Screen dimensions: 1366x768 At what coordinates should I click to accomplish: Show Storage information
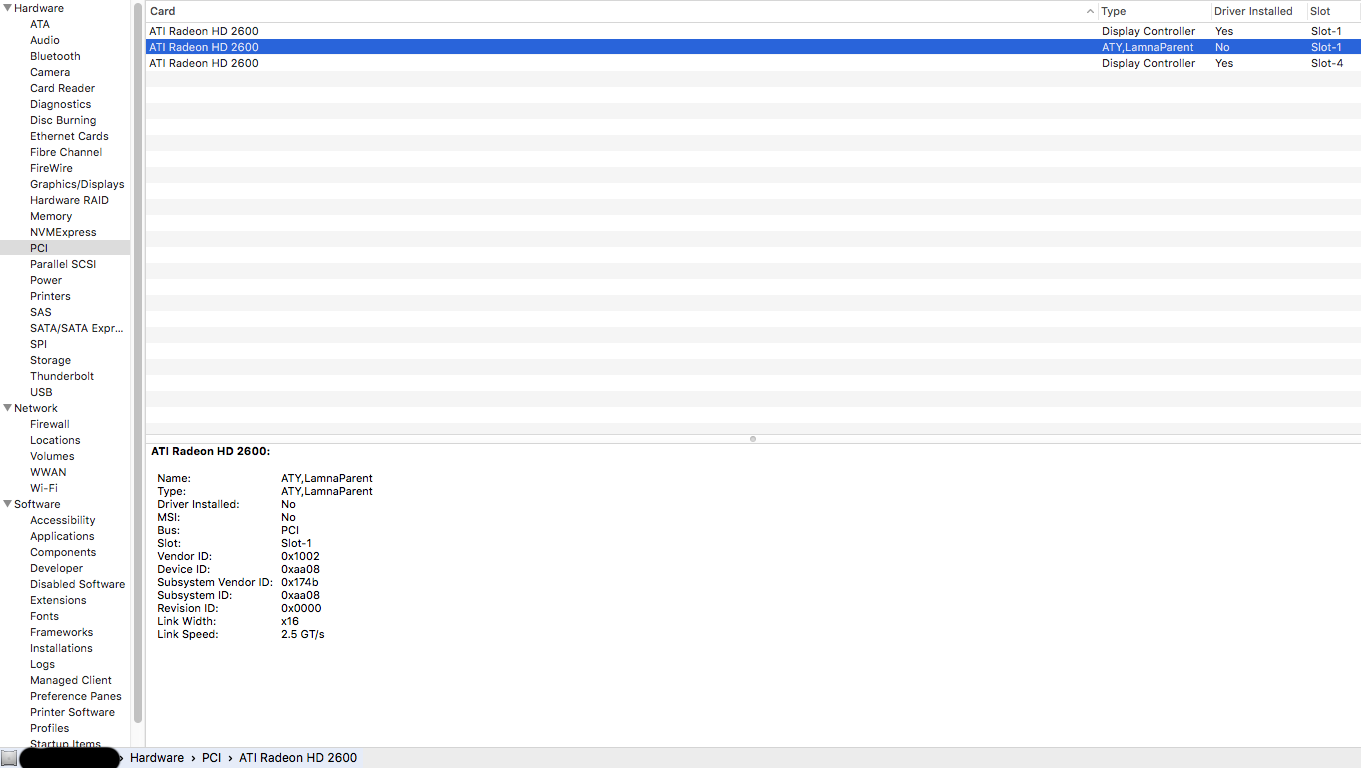[50, 360]
